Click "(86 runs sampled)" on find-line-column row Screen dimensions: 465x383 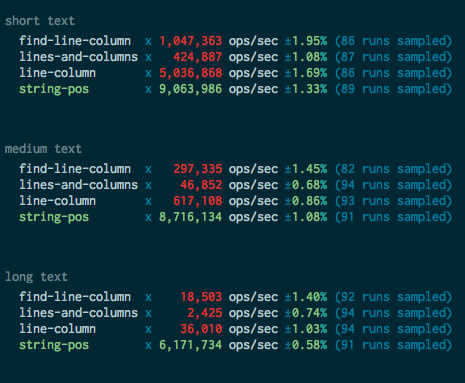tap(393, 41)
